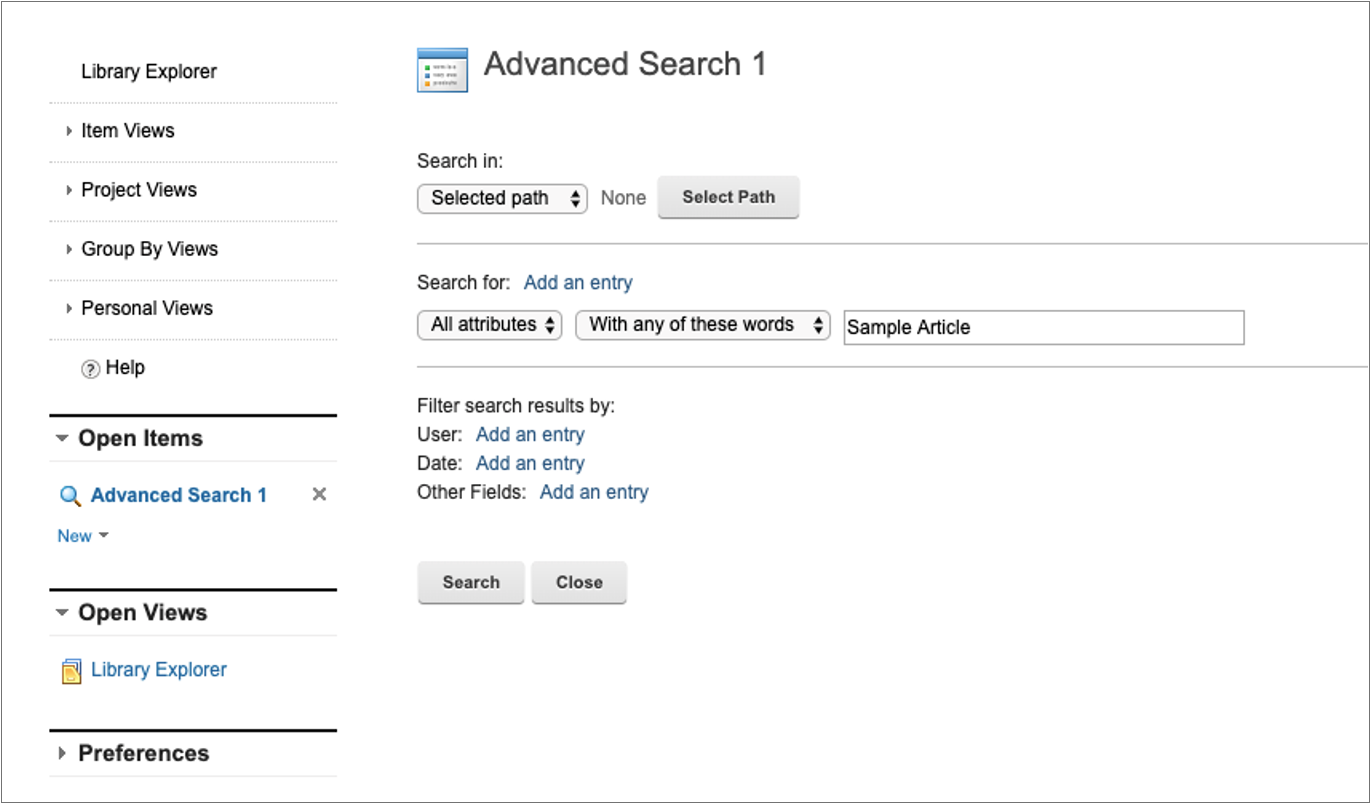Add an entry for the User filter
Screen dimensions: 1371x804
[530, 435]
